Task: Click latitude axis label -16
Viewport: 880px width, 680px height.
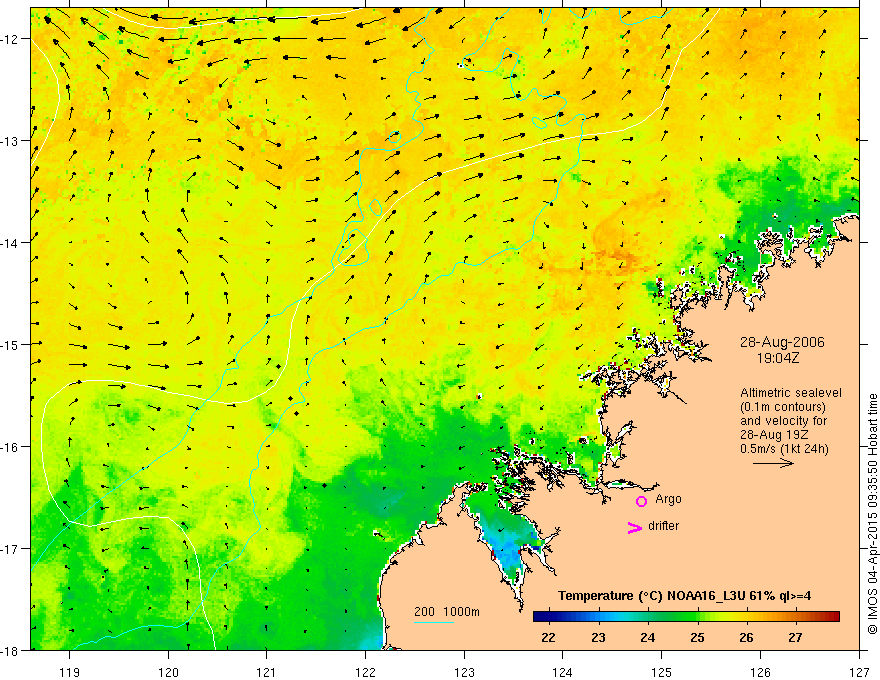Action: 11,447
